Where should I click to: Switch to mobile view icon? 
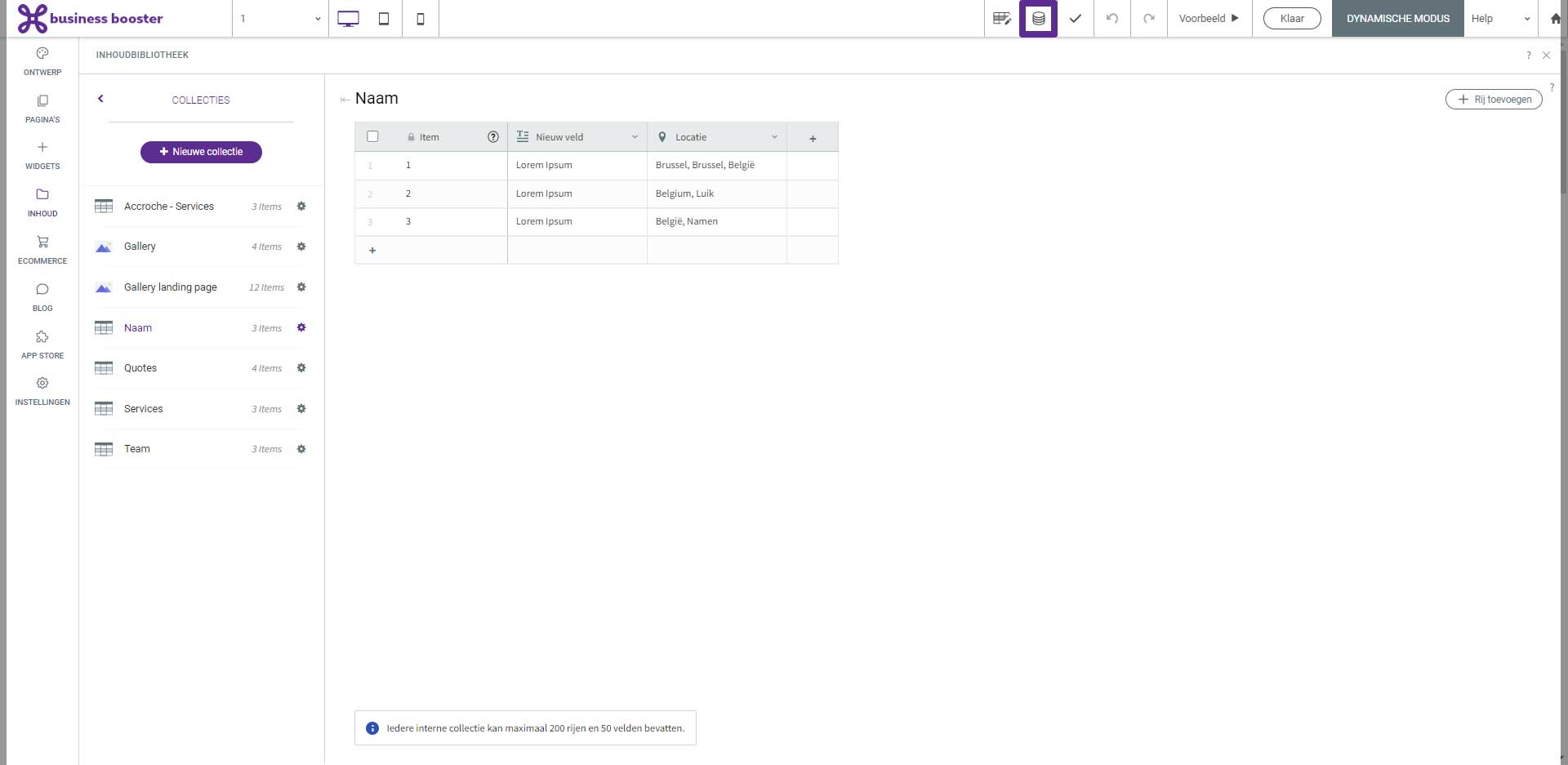coord(421,19)
